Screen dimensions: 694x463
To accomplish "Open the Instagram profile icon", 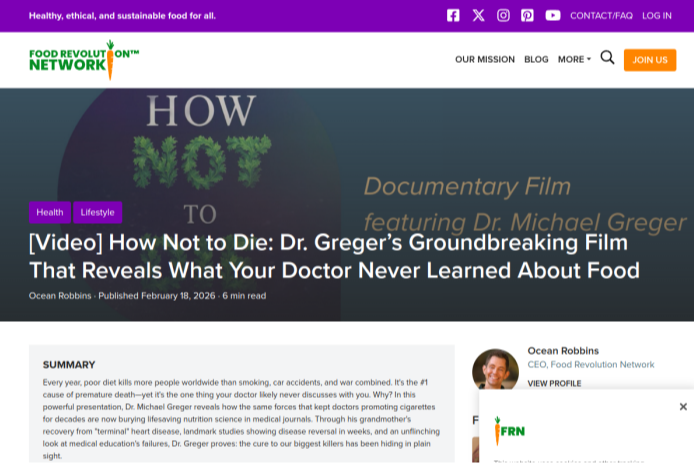I will [503, 15].
